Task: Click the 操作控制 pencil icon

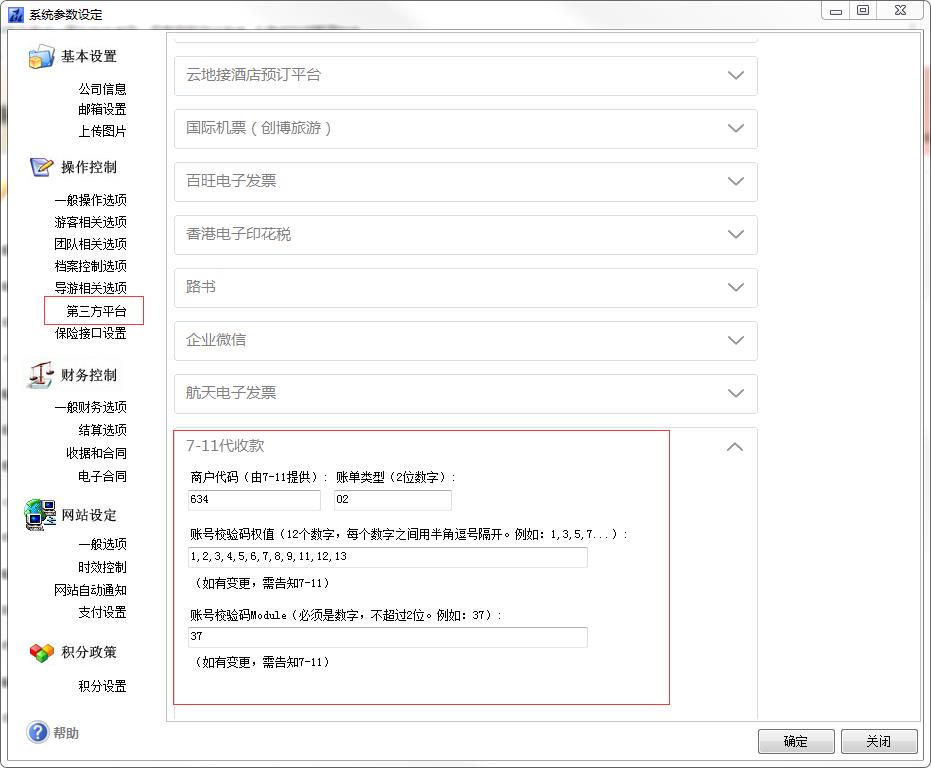Action: pyautogui.click(x=41, y=167)
